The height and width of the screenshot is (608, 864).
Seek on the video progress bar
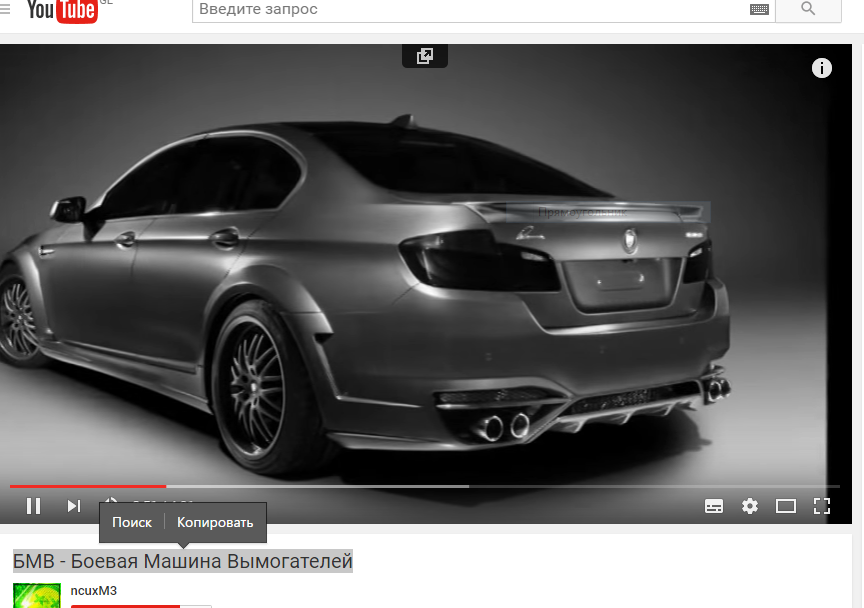pyautogui.click(x=425, y=486)
